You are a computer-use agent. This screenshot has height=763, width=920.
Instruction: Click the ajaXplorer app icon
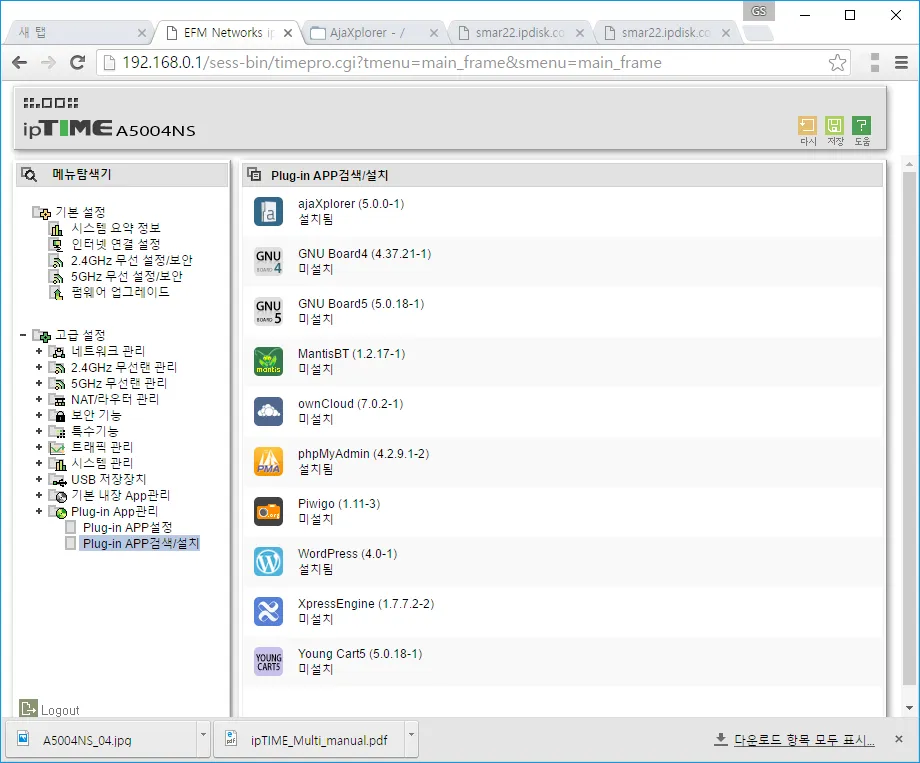coord(268,212)
